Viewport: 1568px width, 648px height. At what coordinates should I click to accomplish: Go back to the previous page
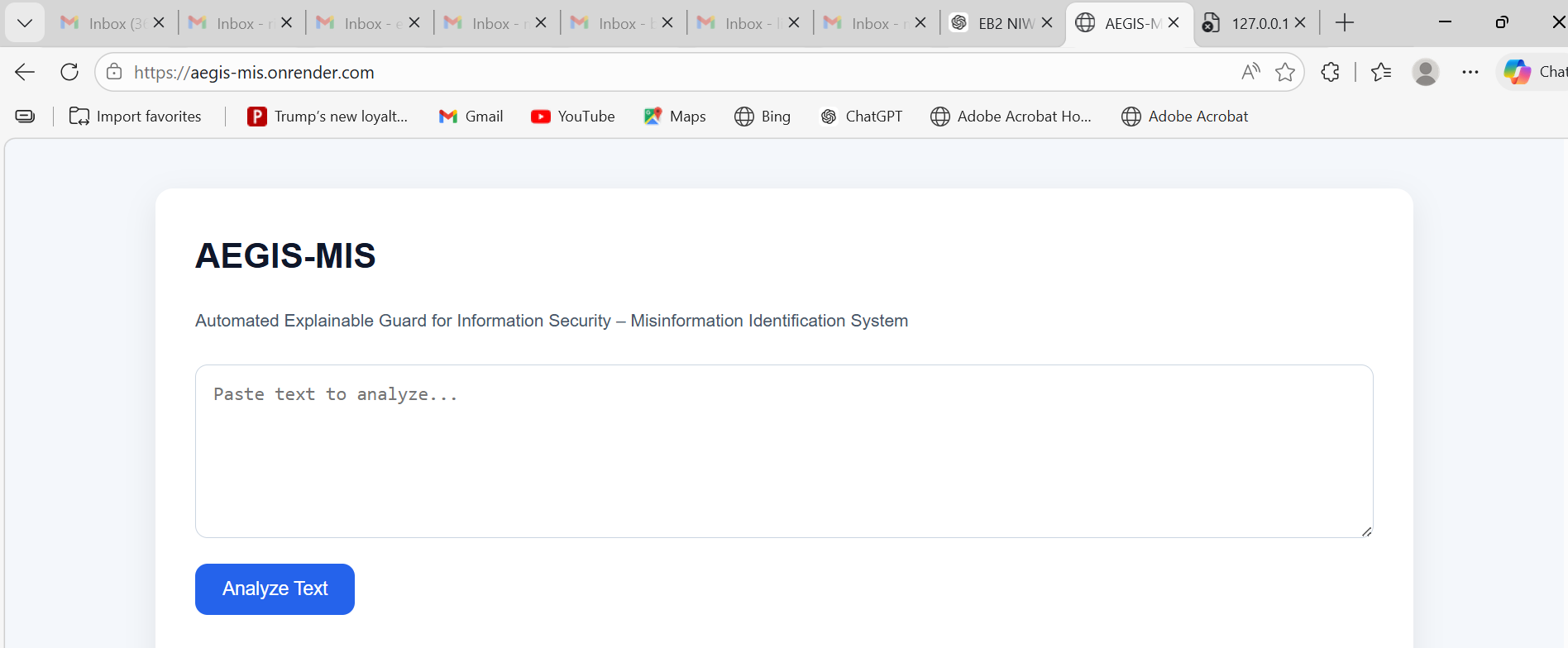pyautogui.click(x=25, y=72)
